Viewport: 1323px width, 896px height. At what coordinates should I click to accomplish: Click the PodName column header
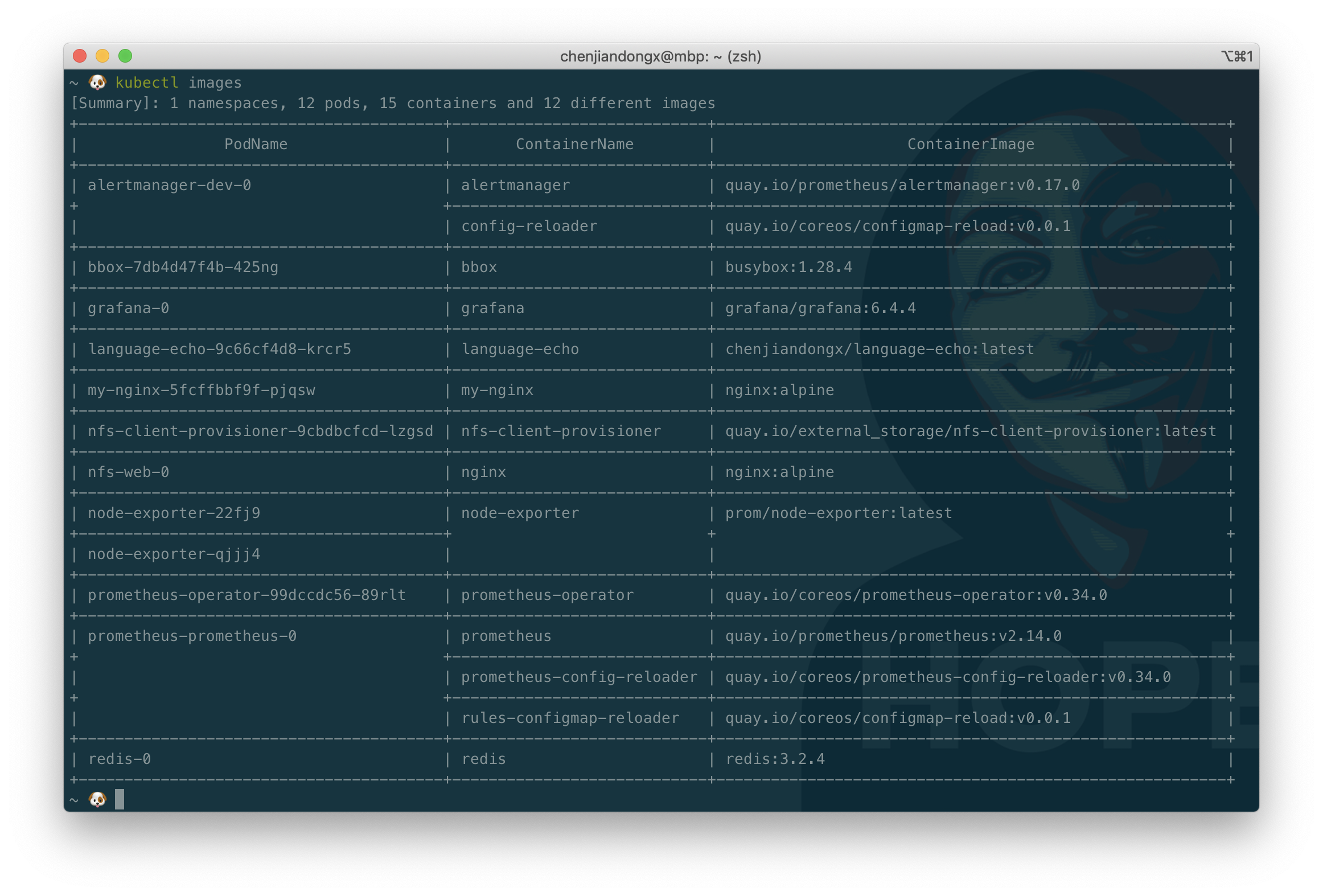256,144
